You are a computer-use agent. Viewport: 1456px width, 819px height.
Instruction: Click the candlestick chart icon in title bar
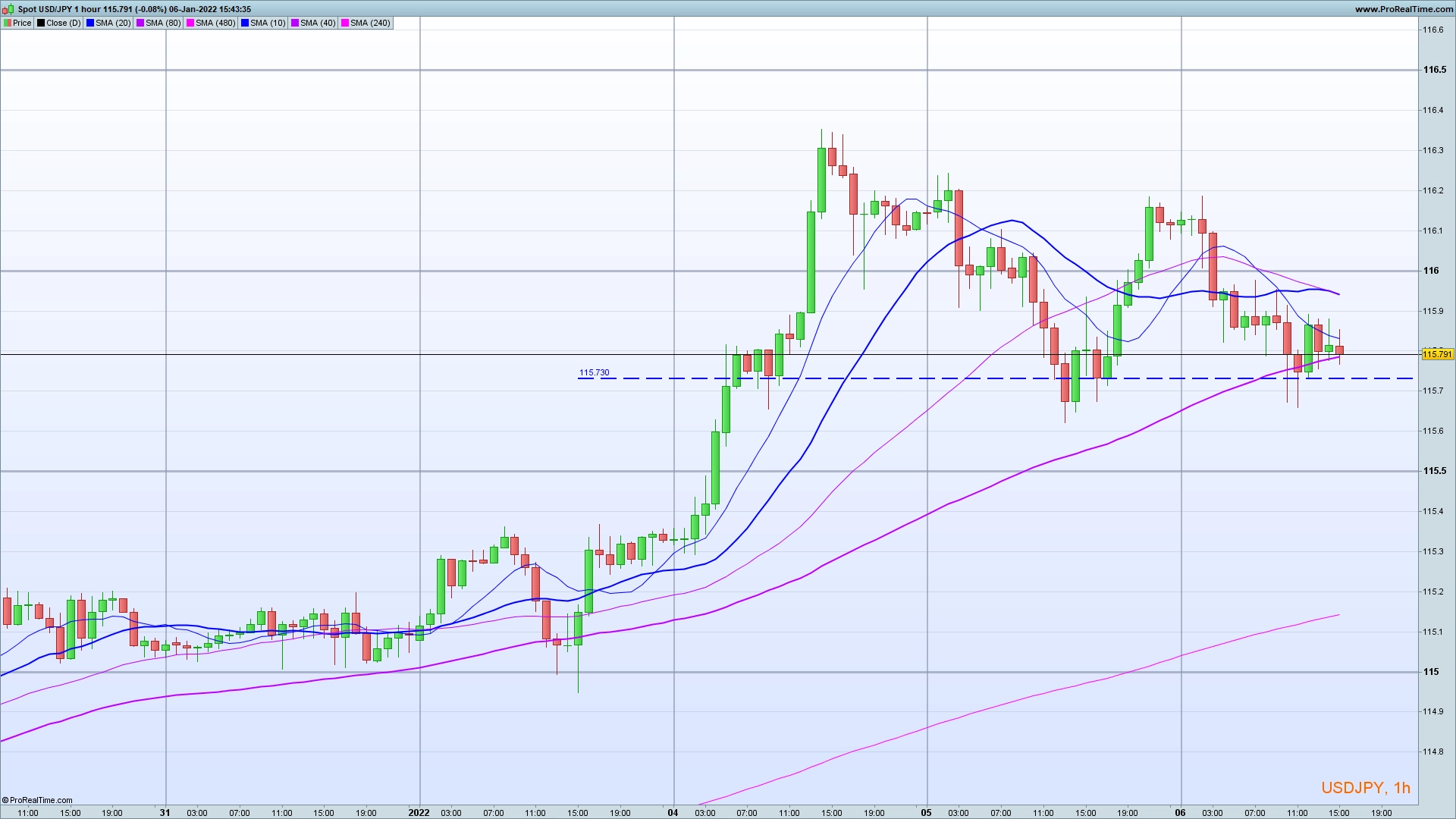[x=8, y=9]
